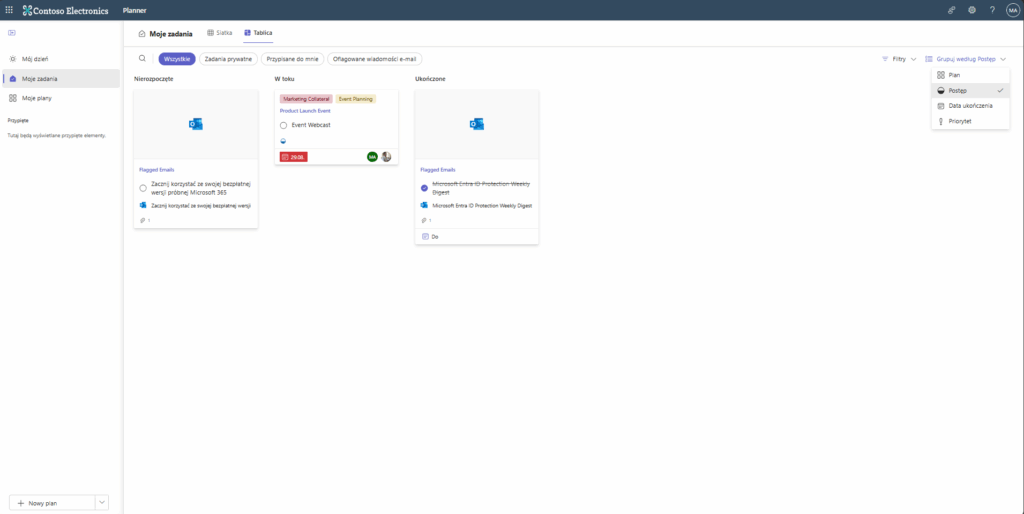Image resolution: width=1024 pixels, height=514 pixels.
Task: Select Priorytet from grouping menu
Action: click(959, 121)
